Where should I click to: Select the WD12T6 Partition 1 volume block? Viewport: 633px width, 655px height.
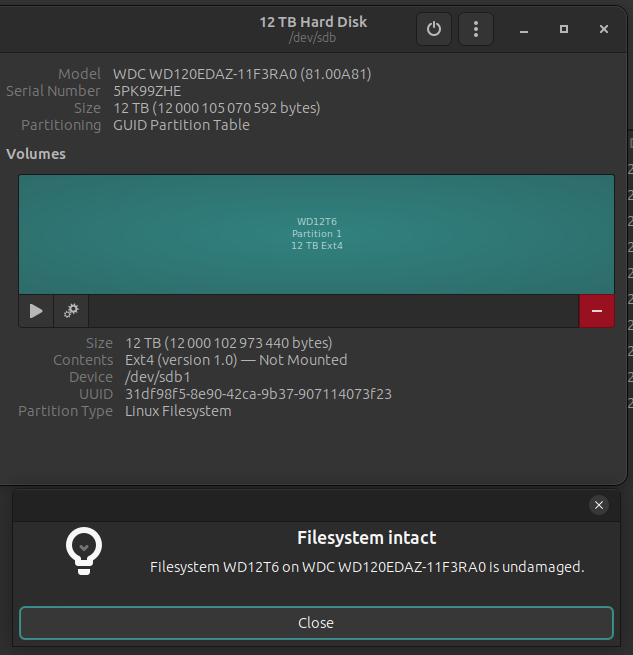tap(316, 234)
